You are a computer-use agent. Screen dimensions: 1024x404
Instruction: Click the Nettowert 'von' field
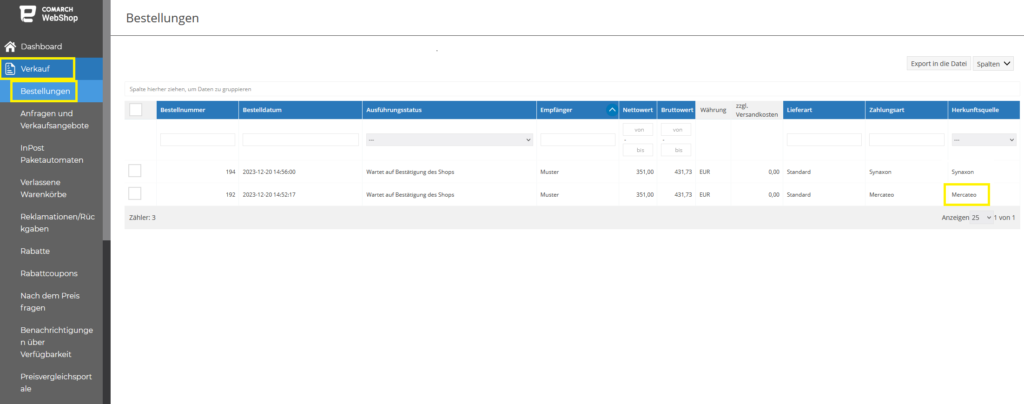638,129
